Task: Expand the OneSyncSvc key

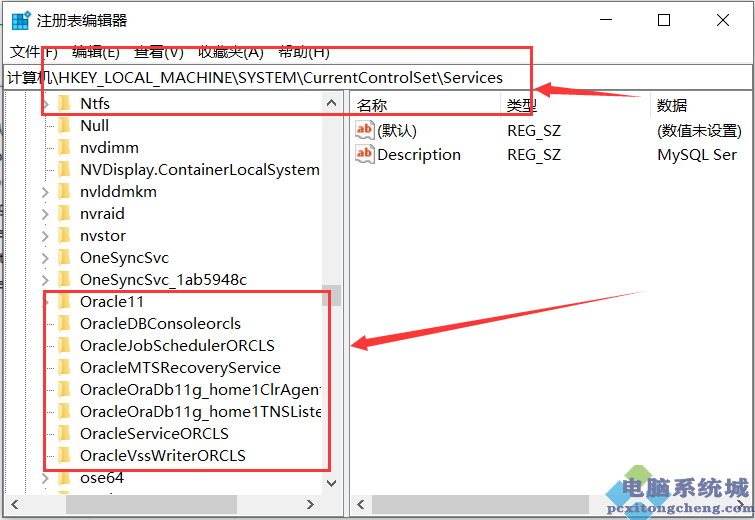Action: tap(45, 258)
